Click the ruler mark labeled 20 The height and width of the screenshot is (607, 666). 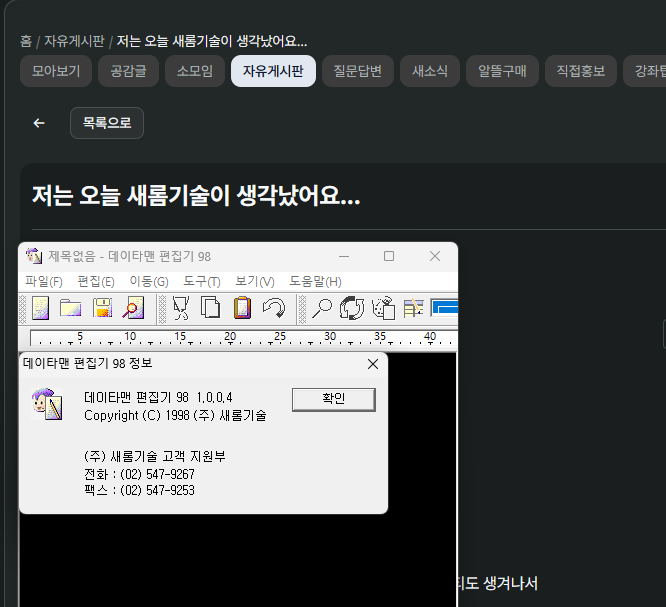230,336
